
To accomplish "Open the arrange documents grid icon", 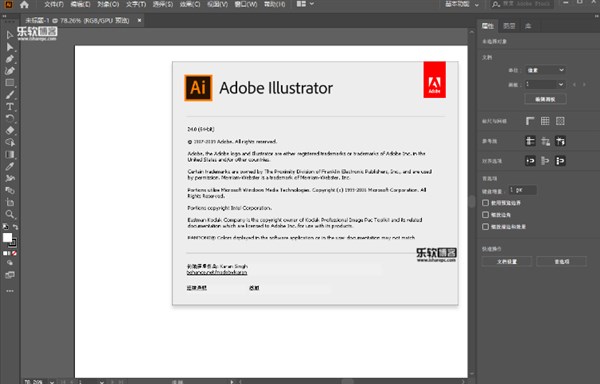I will [x=301, y=4].
